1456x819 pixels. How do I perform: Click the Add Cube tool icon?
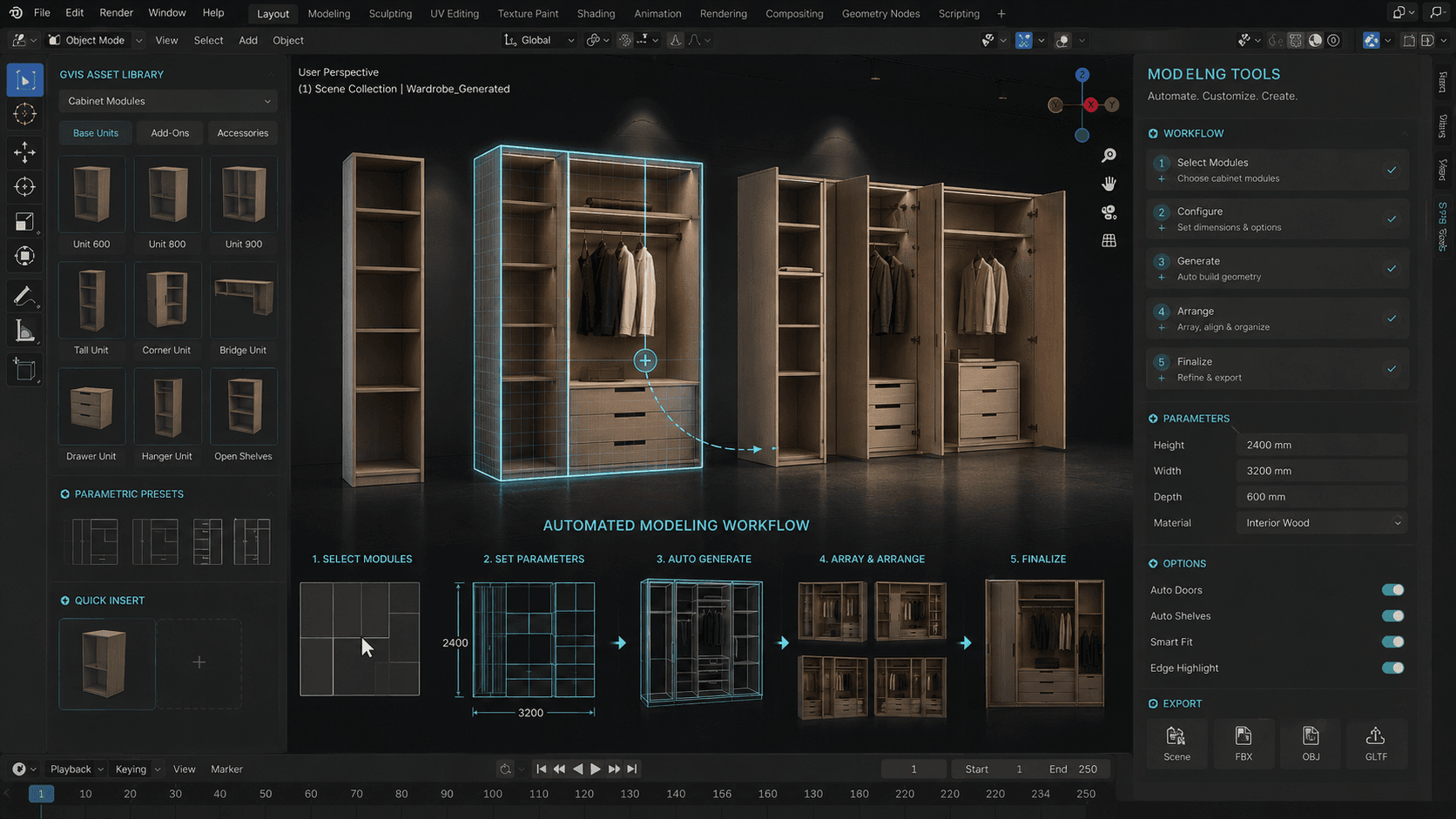24,370
